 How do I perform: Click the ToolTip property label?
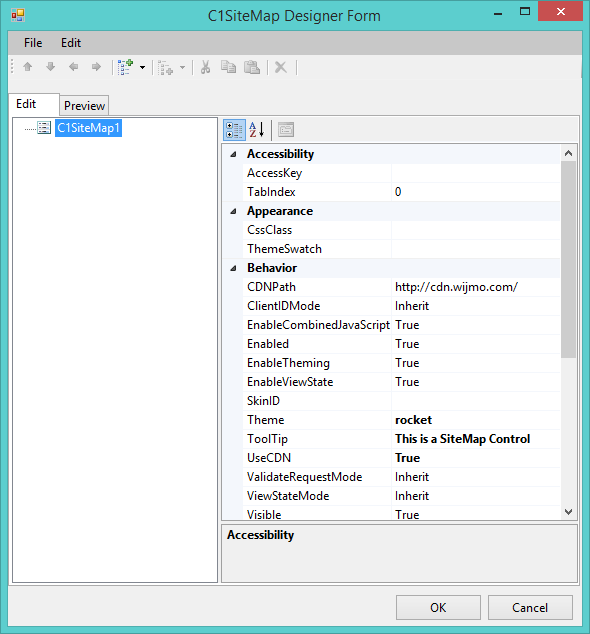267,439
